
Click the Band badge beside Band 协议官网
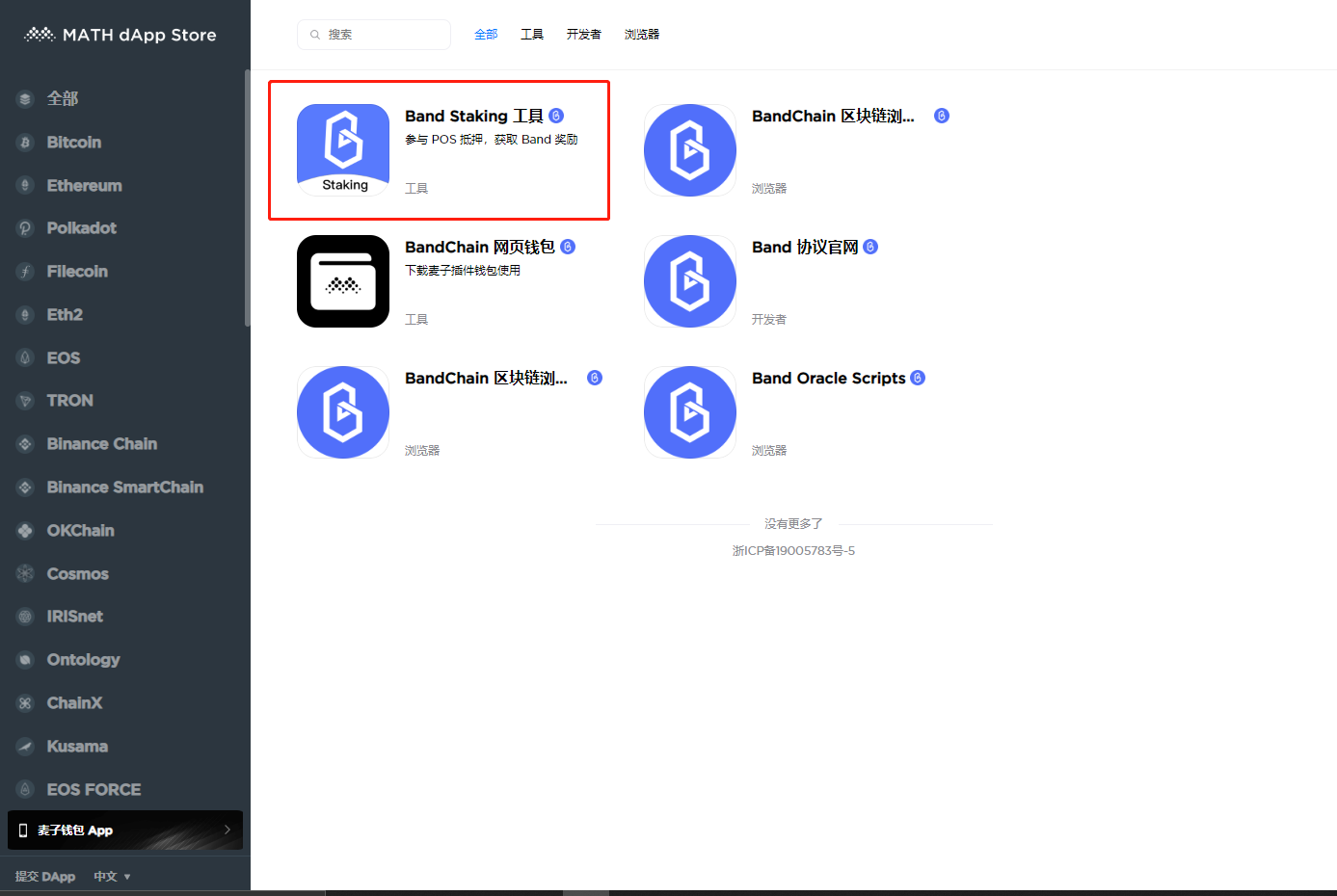tap(870, 247)
